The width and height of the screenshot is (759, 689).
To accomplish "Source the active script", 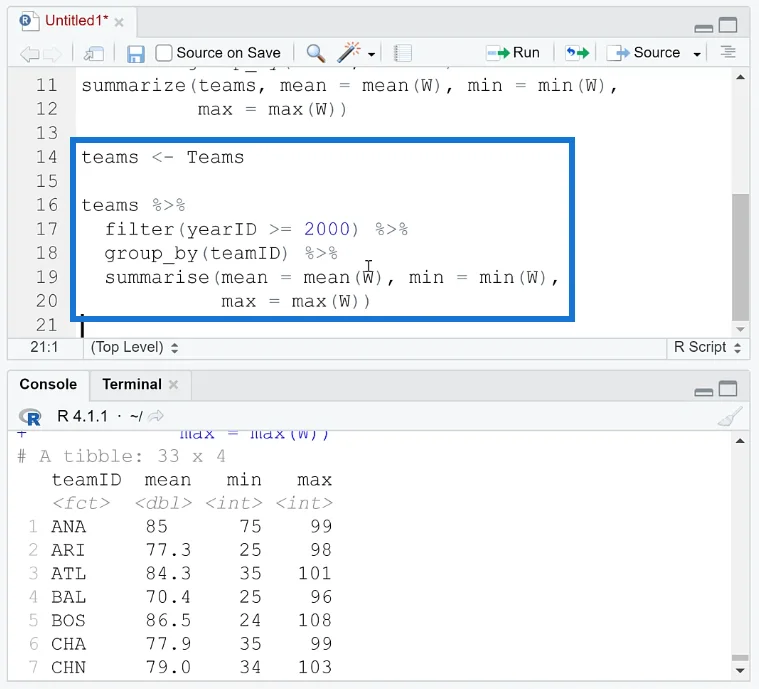I will (x=644, y=52).
